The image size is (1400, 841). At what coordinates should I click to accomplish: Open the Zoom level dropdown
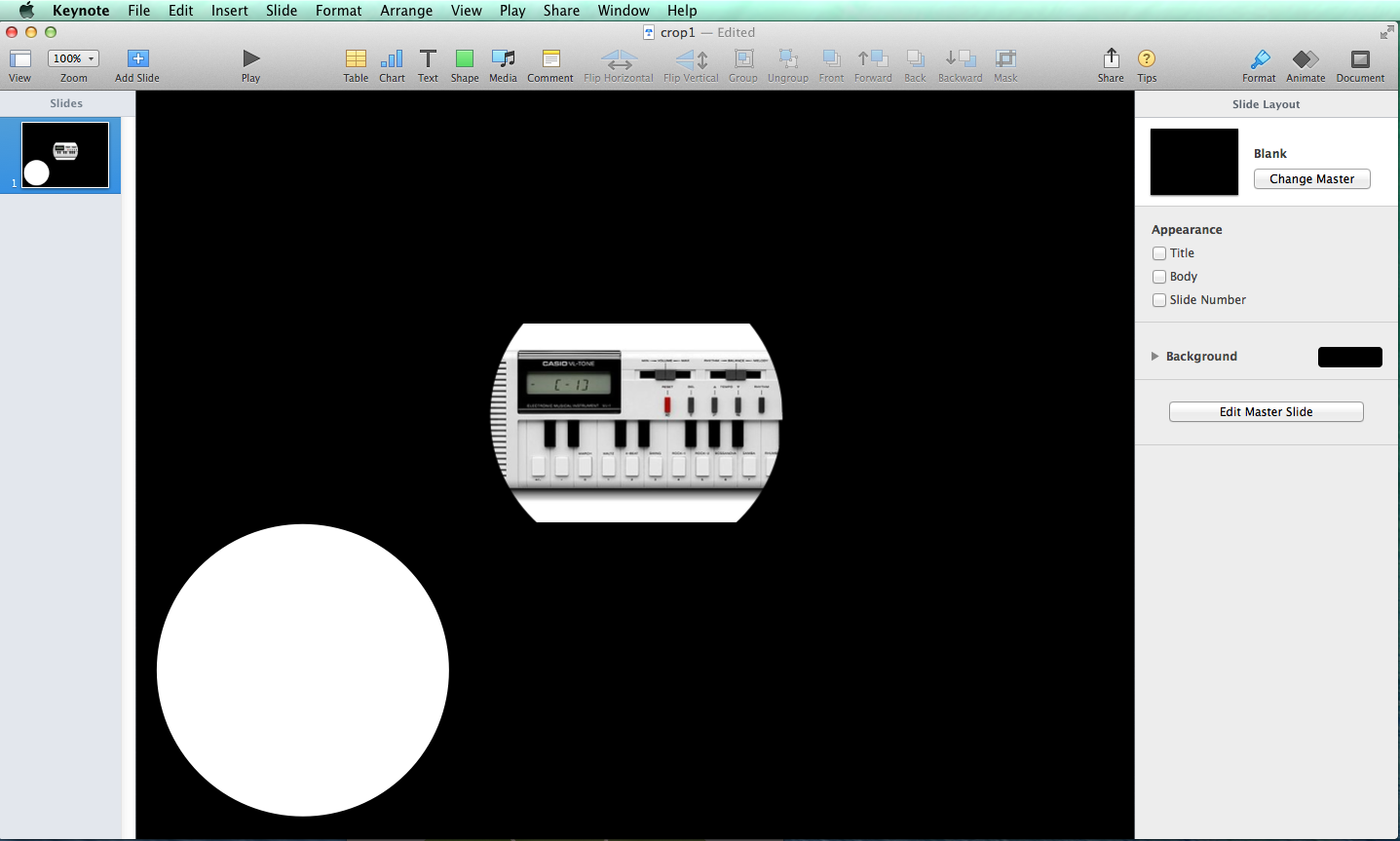(x=73, y=58)
